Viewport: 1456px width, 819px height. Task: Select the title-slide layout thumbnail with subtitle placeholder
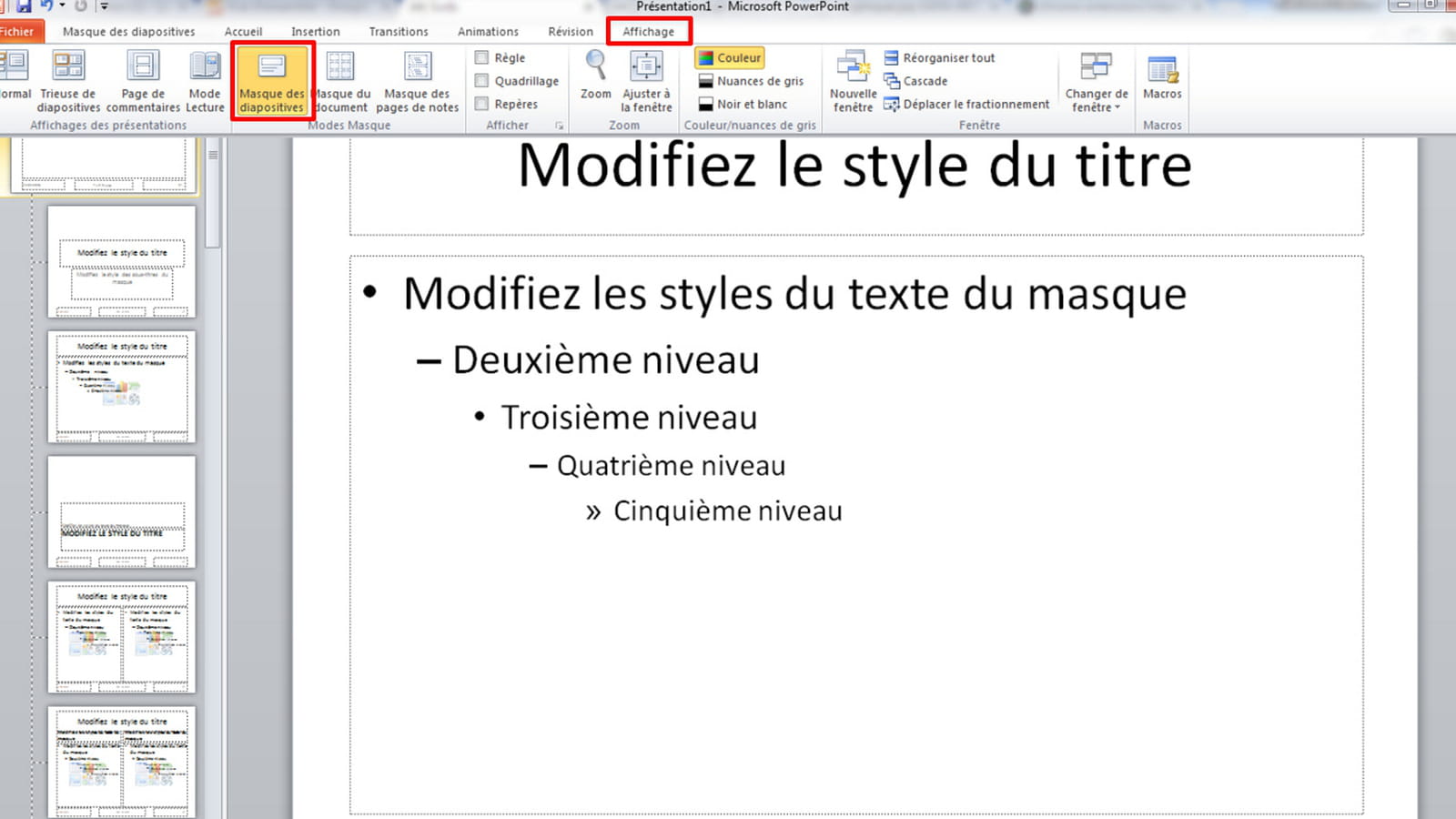coord(122,262)
